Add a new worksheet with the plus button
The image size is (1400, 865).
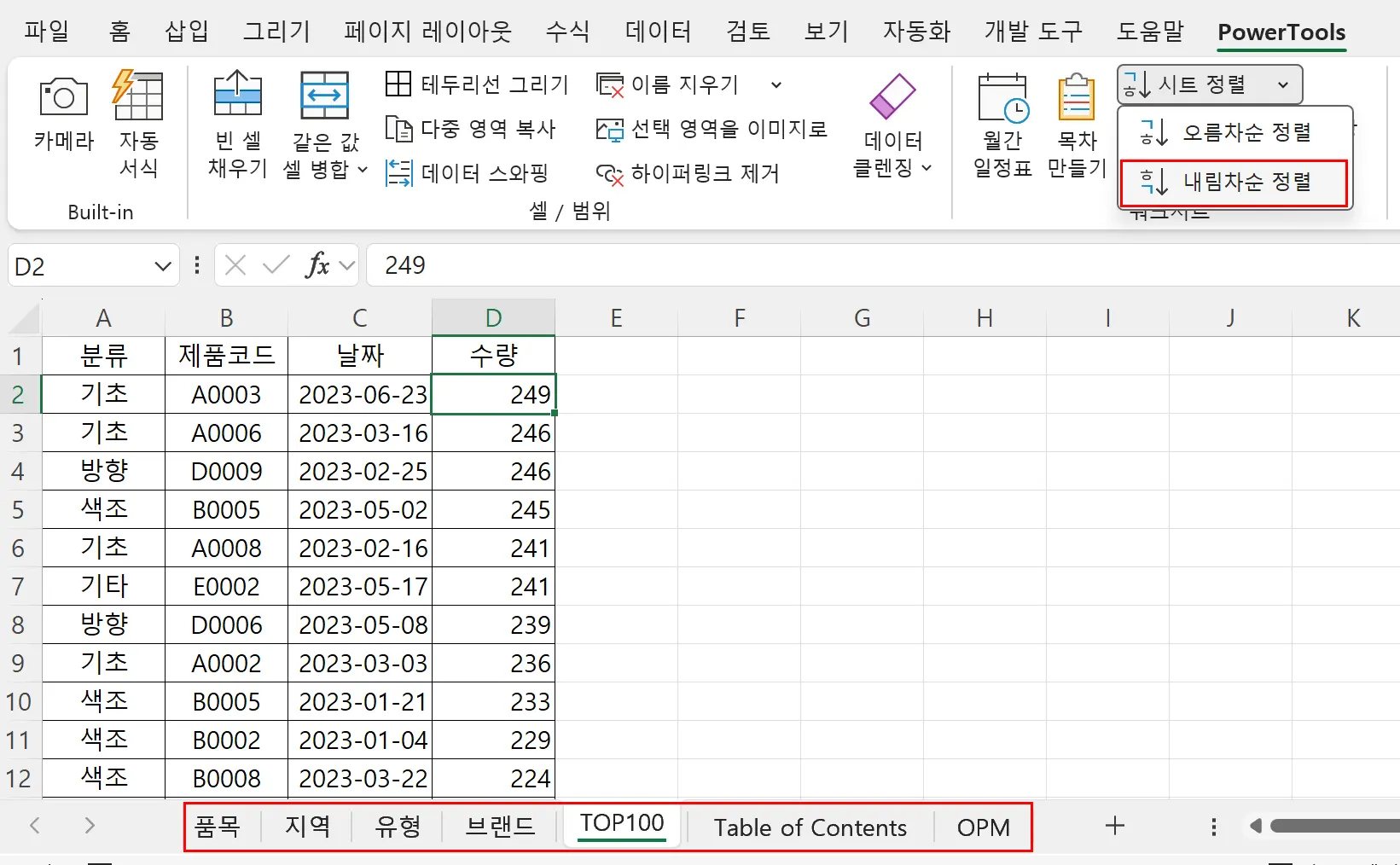coord(1113,826)
